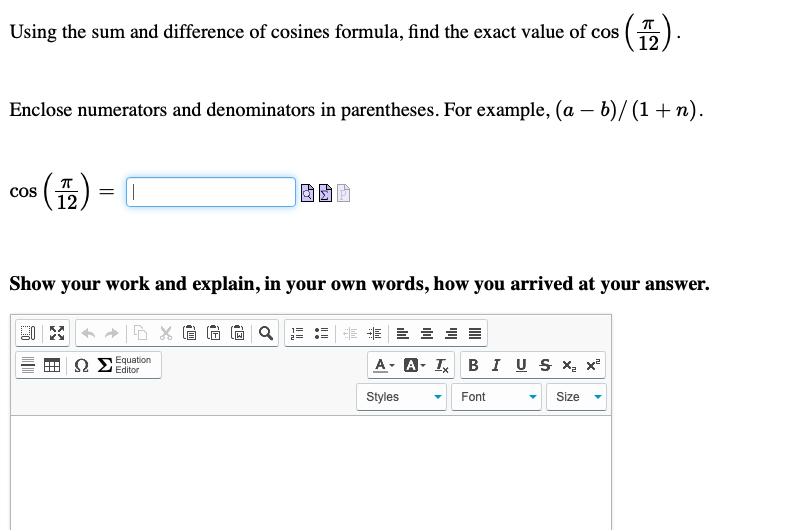Open the Font dropdown

point(496,397)
